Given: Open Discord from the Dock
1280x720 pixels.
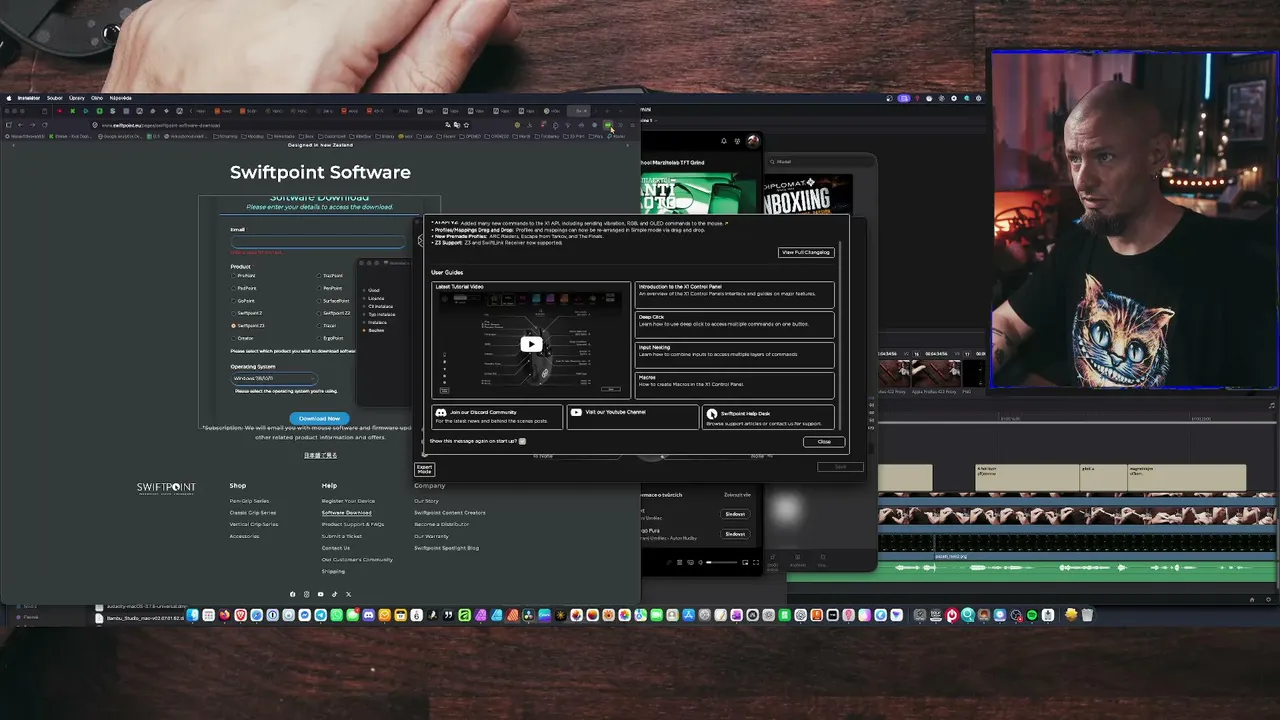Looking at the screenshot, I should click(x=368, y=615).
